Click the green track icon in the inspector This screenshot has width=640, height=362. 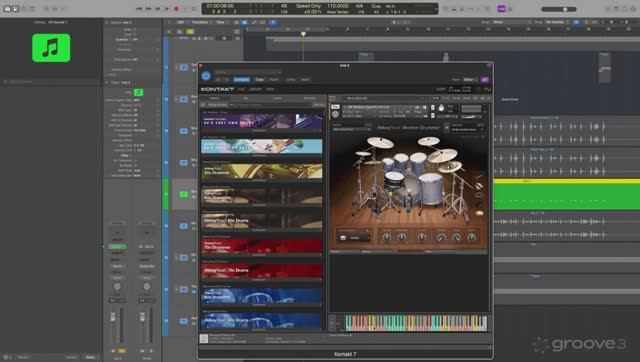[x=138, y=93]
